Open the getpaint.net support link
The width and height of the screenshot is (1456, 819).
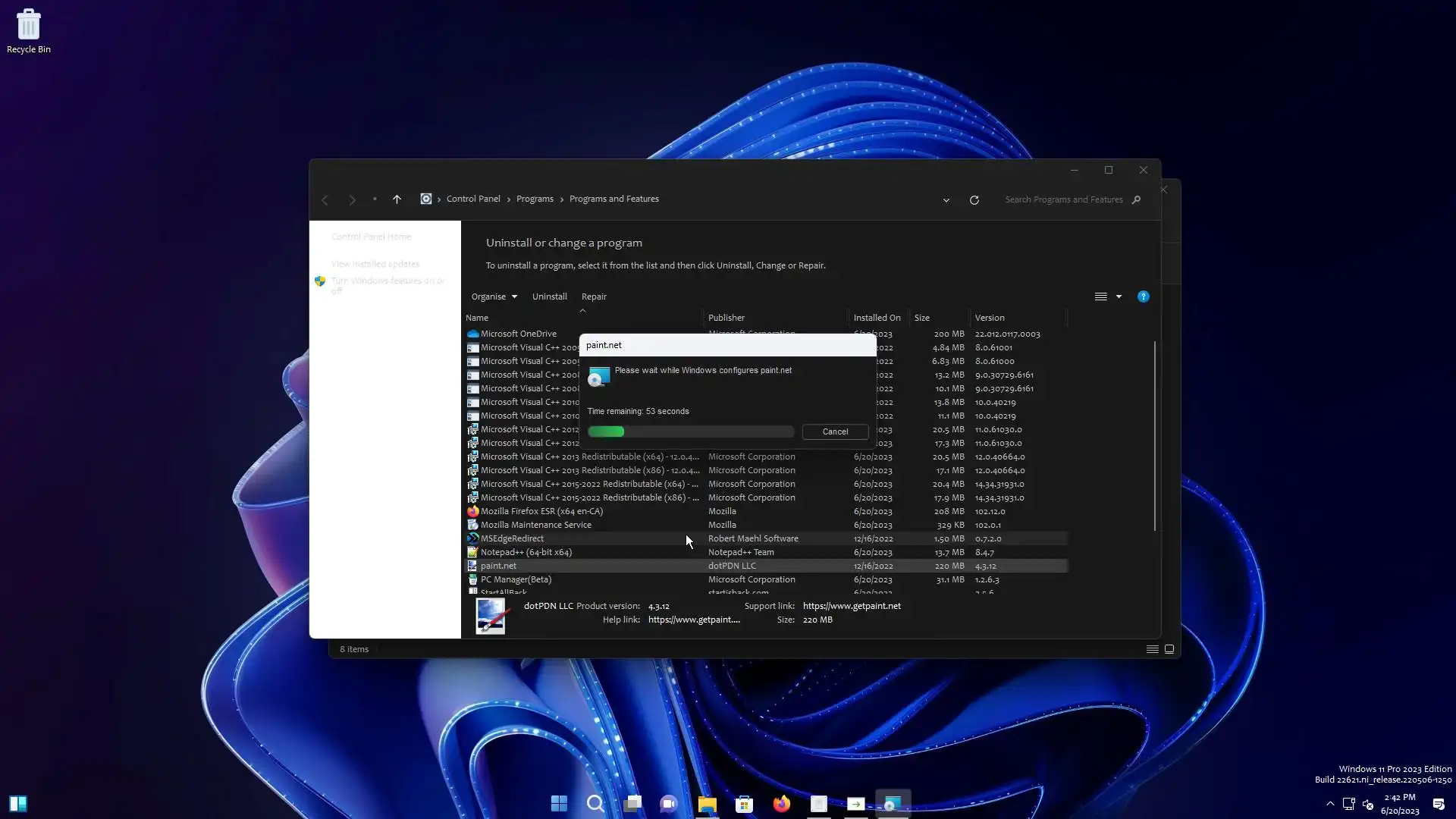(852, 606)
